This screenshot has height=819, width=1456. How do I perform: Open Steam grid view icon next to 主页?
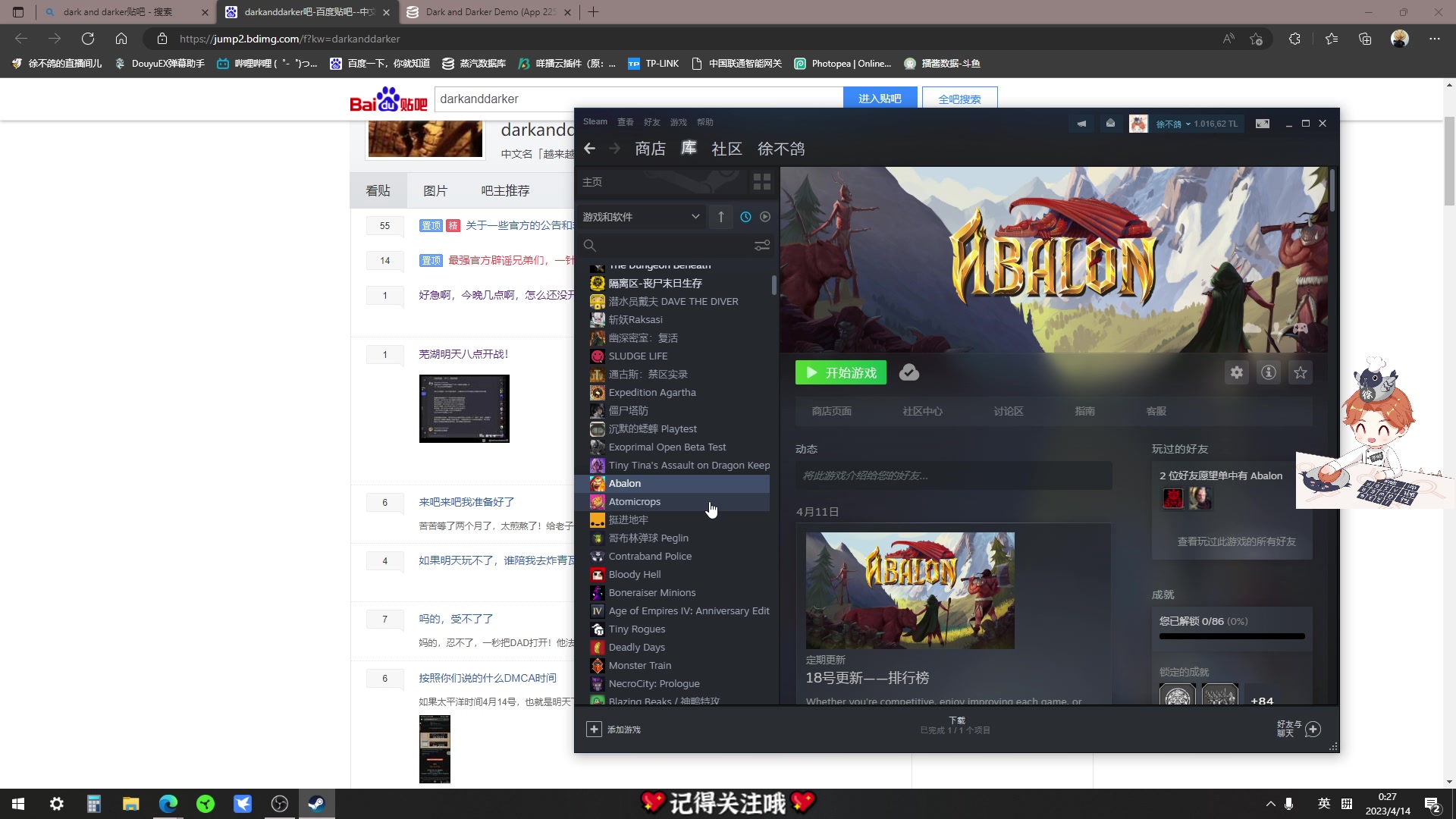(x=761, y=182)
